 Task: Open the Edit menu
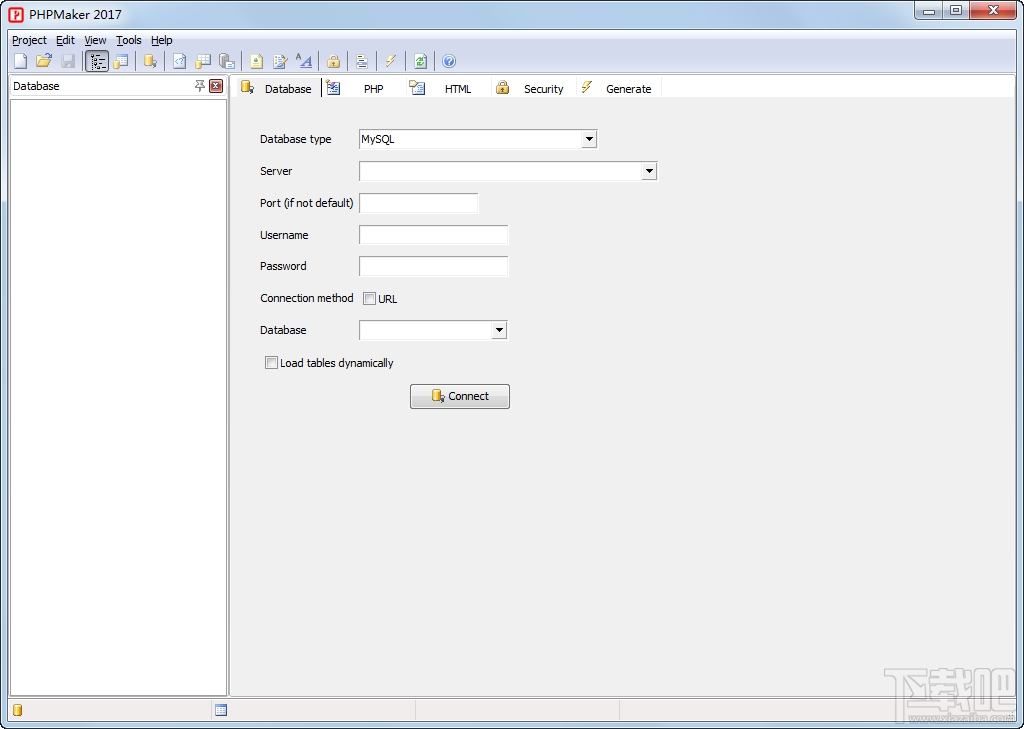[65, 40]
